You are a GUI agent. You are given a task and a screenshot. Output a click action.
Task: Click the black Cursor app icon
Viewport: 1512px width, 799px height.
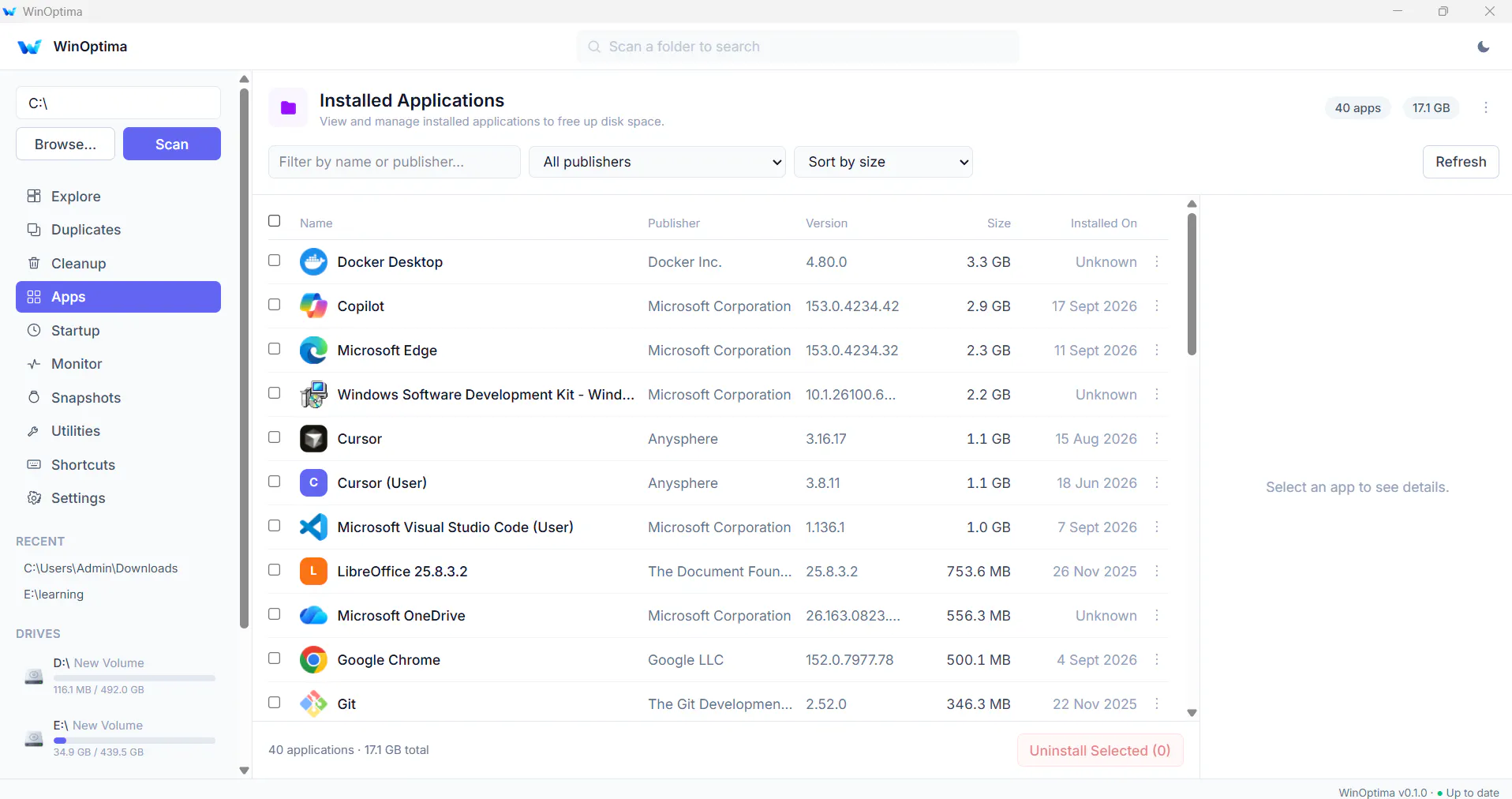(313, 438)
